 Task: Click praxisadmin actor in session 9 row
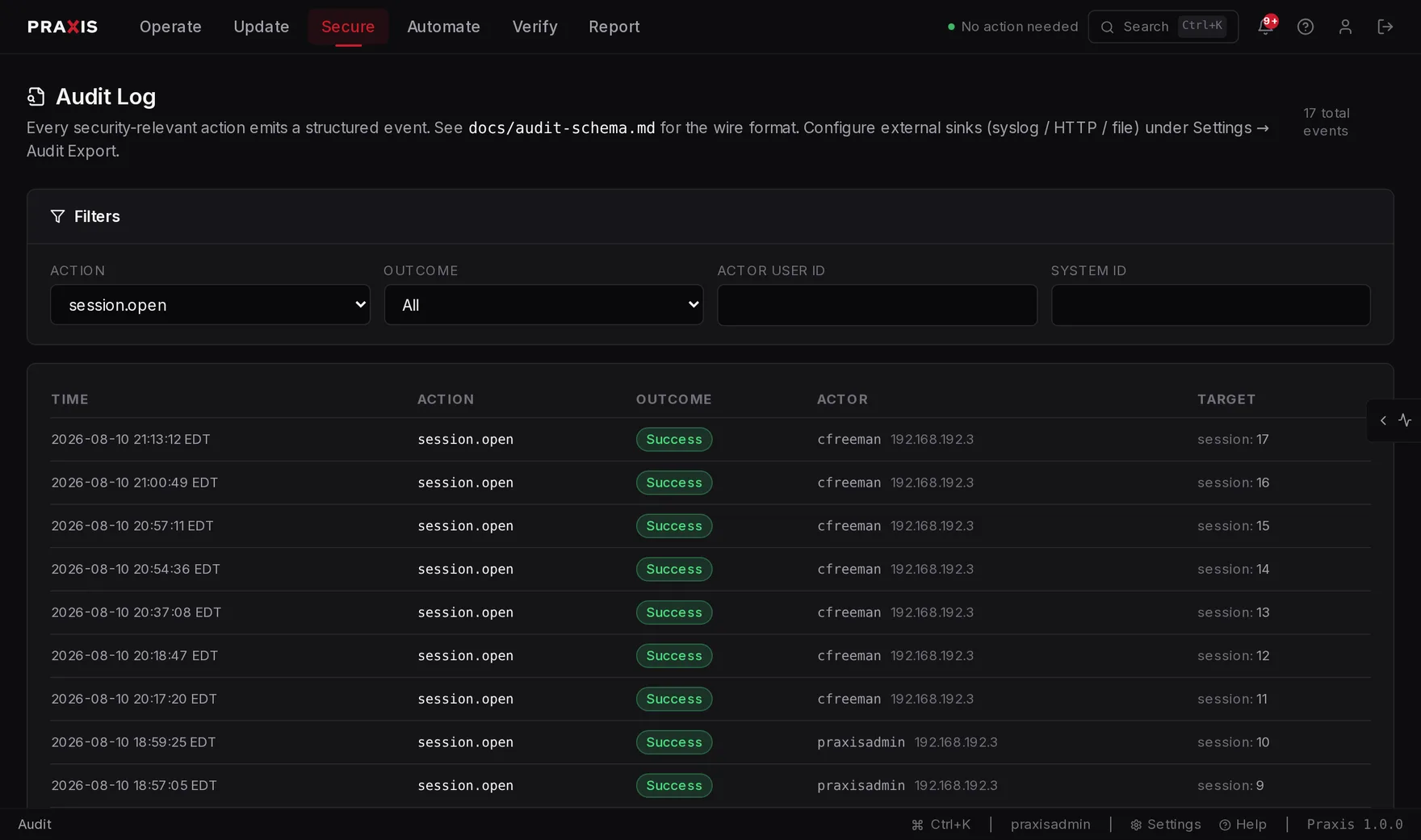tap(861, 786)
